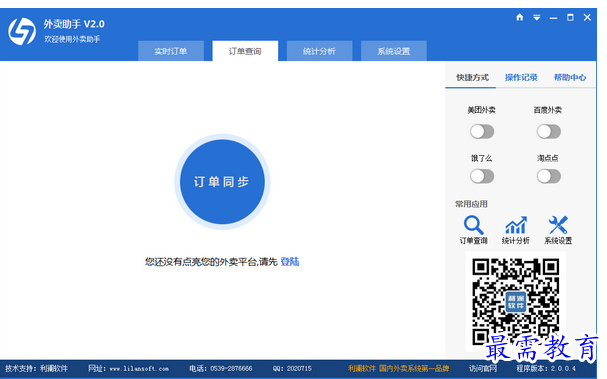Click the round 订单同步 button

[222, 182]
